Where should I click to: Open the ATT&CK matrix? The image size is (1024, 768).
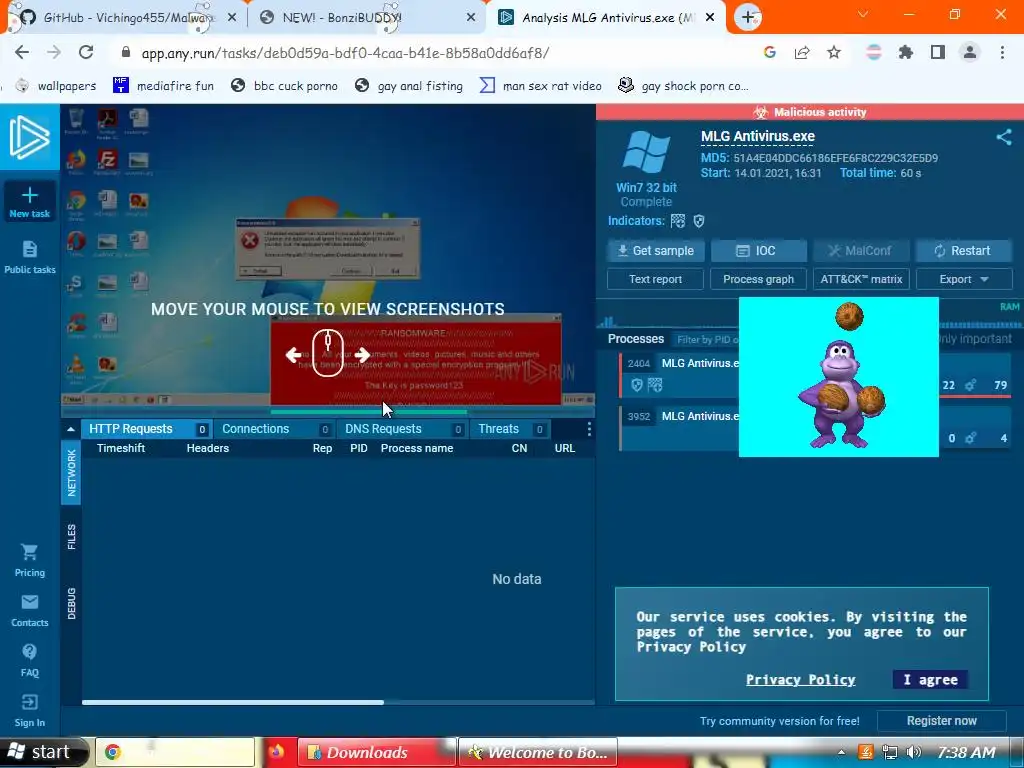(x=861, y=279)
